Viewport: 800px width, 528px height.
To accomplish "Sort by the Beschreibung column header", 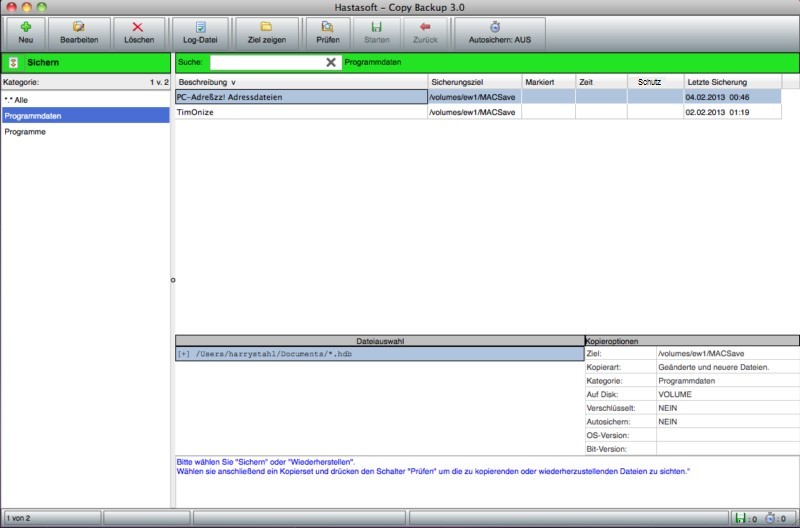I will point(300,81).
